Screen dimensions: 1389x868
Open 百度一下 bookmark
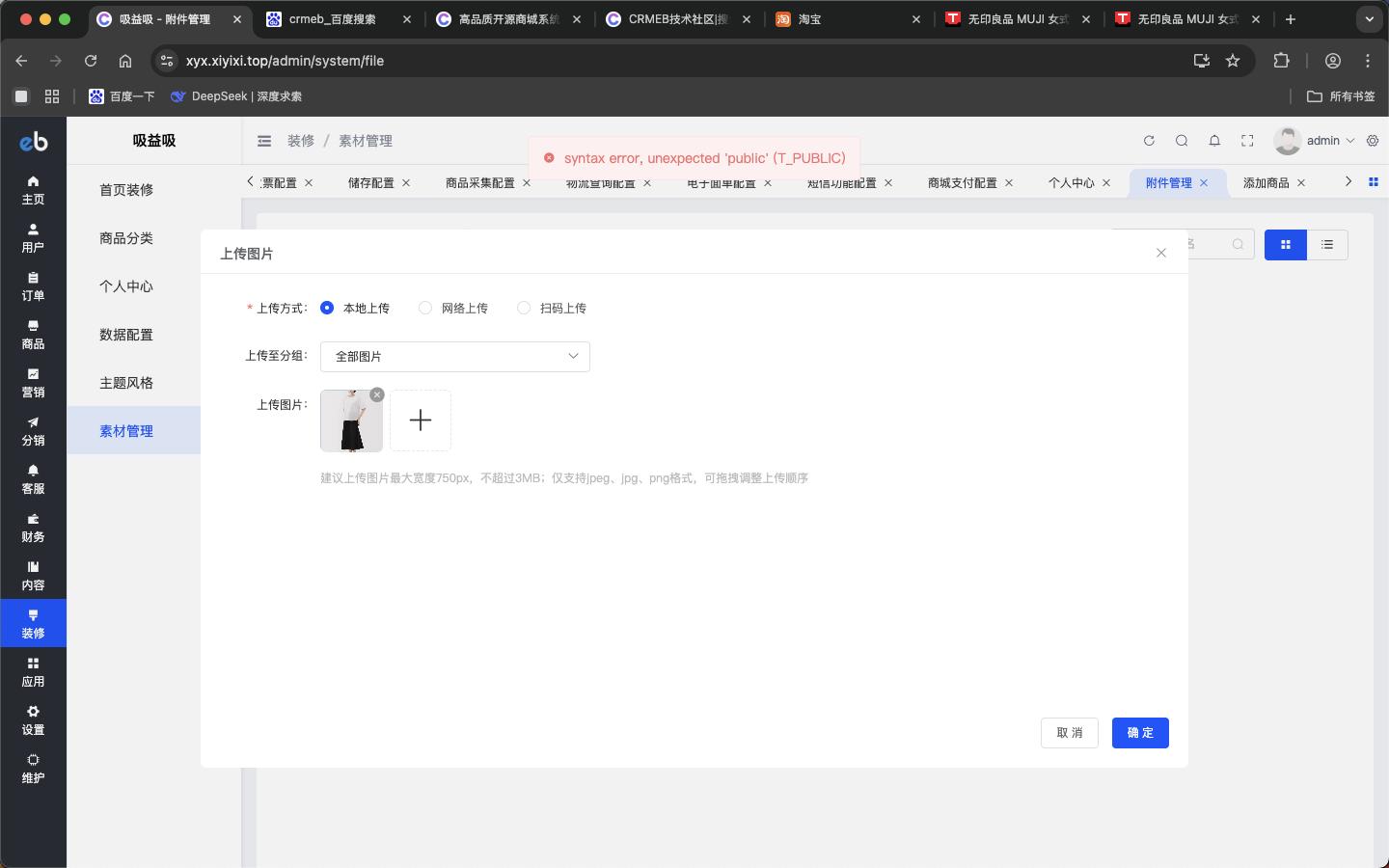122,96
